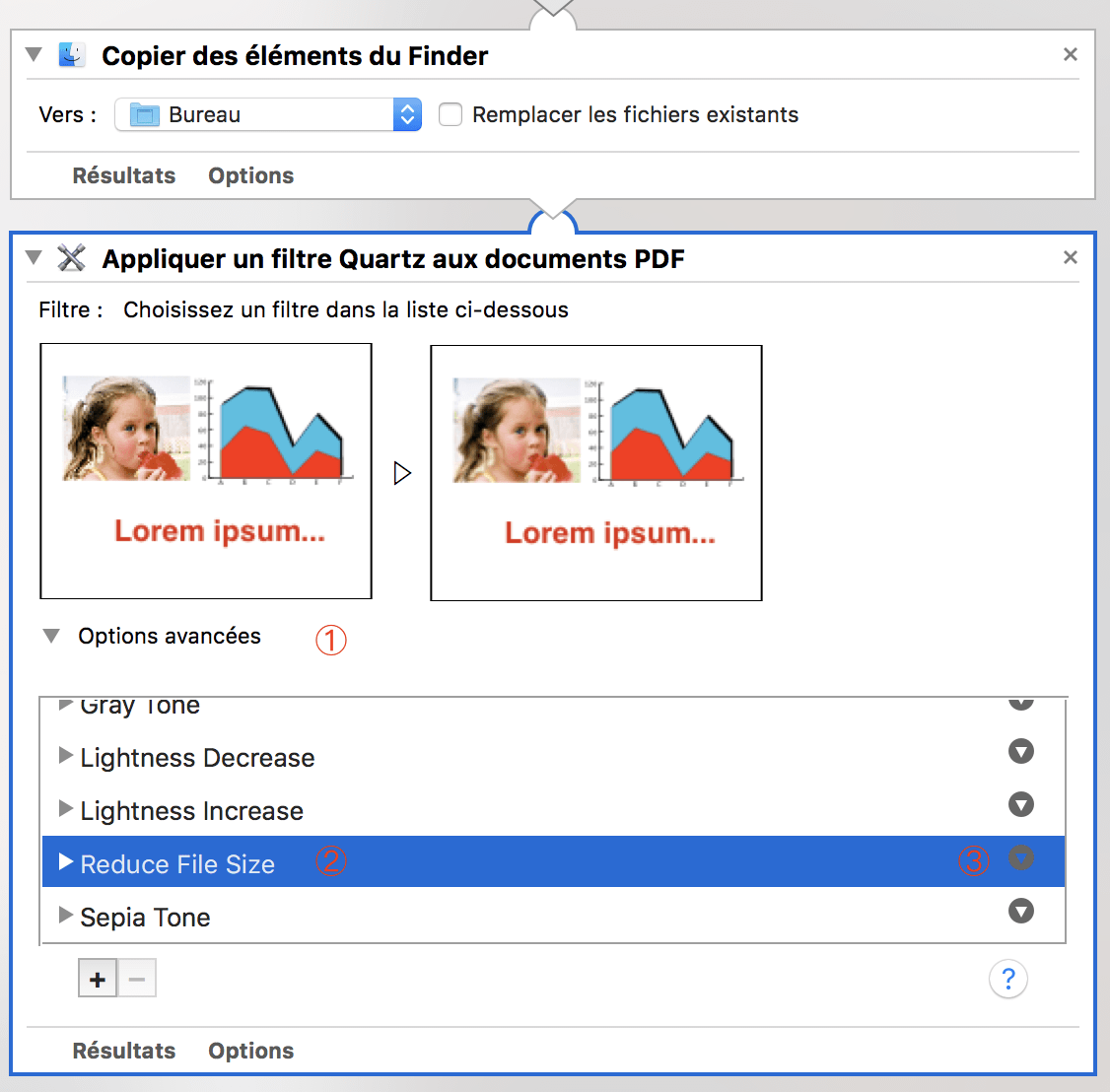Image resolution: width=1110 pixels, height=1092 pixels.
Task: Remove the filter using the minus button
Action: click(137, 979)
